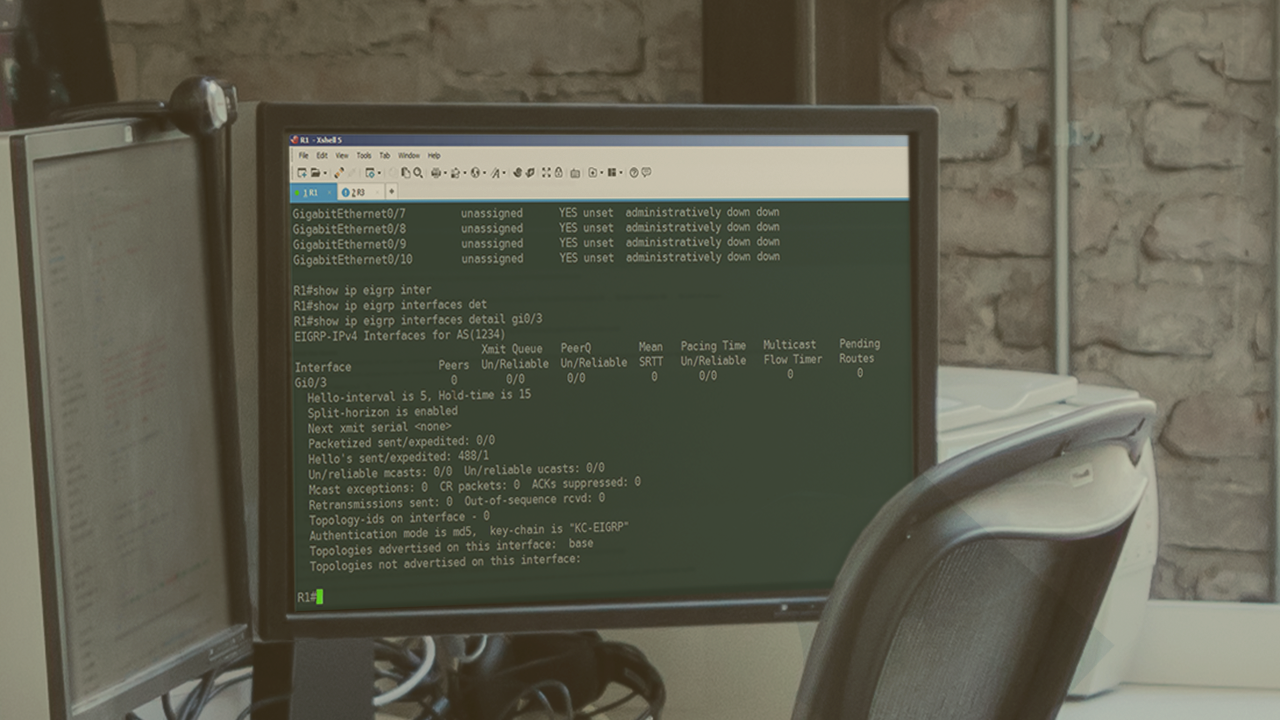This screenshot has width=1280, height=720.
Task: Expand the layout arrangement dropdown arrow
Action: (x=621, y=173)
